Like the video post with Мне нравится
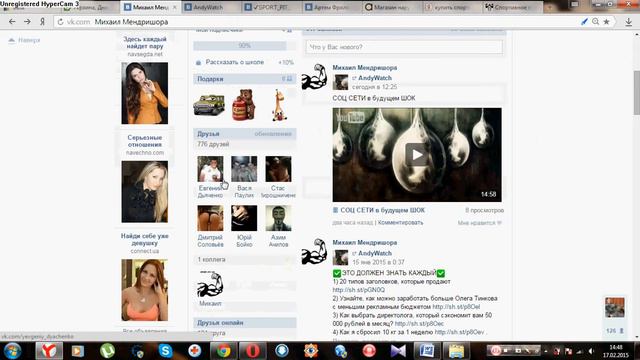This screenshot has width=640, height=360. (479, 223)
